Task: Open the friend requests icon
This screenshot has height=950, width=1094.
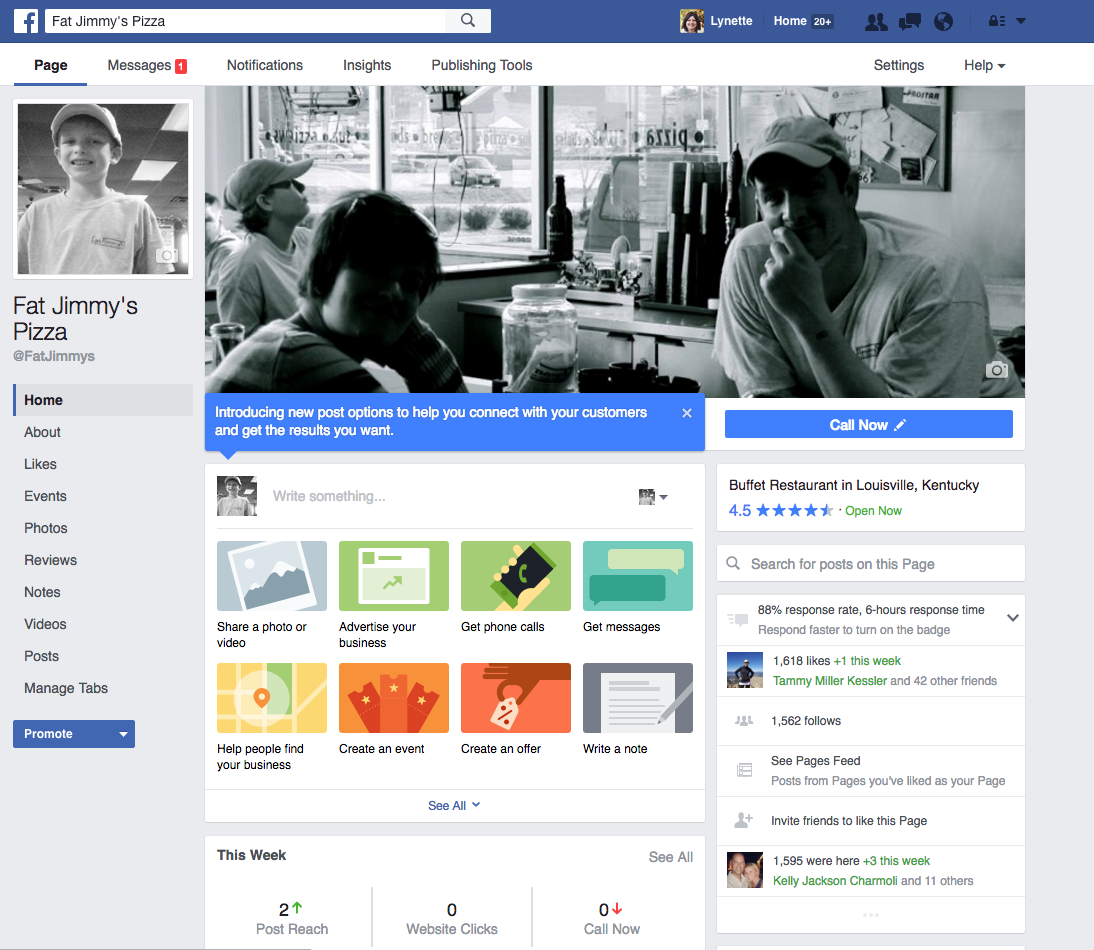Action: coord(876,22)
